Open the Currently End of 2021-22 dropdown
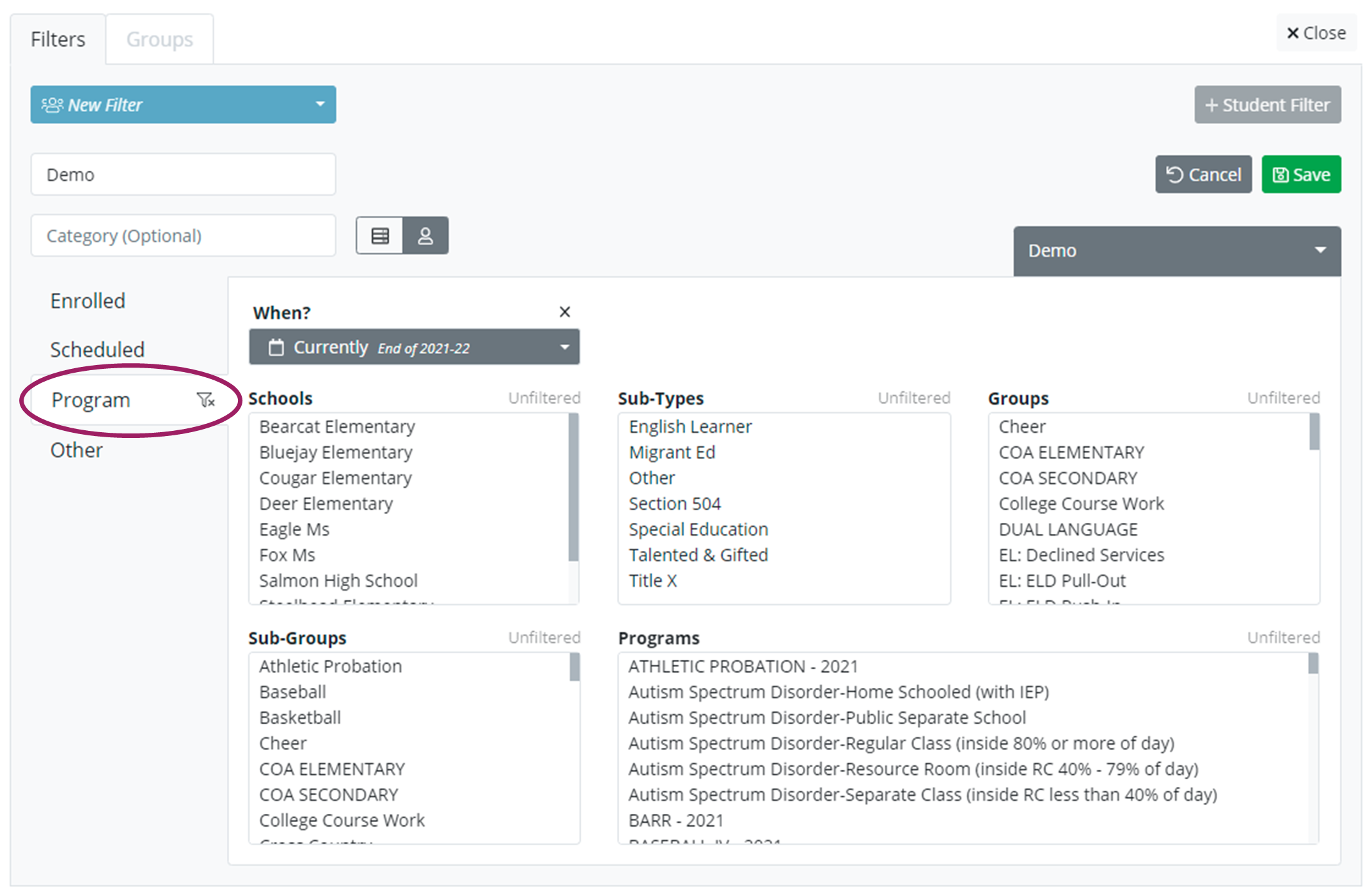This screenshot has width=1372, height=895. pos(414,347)
